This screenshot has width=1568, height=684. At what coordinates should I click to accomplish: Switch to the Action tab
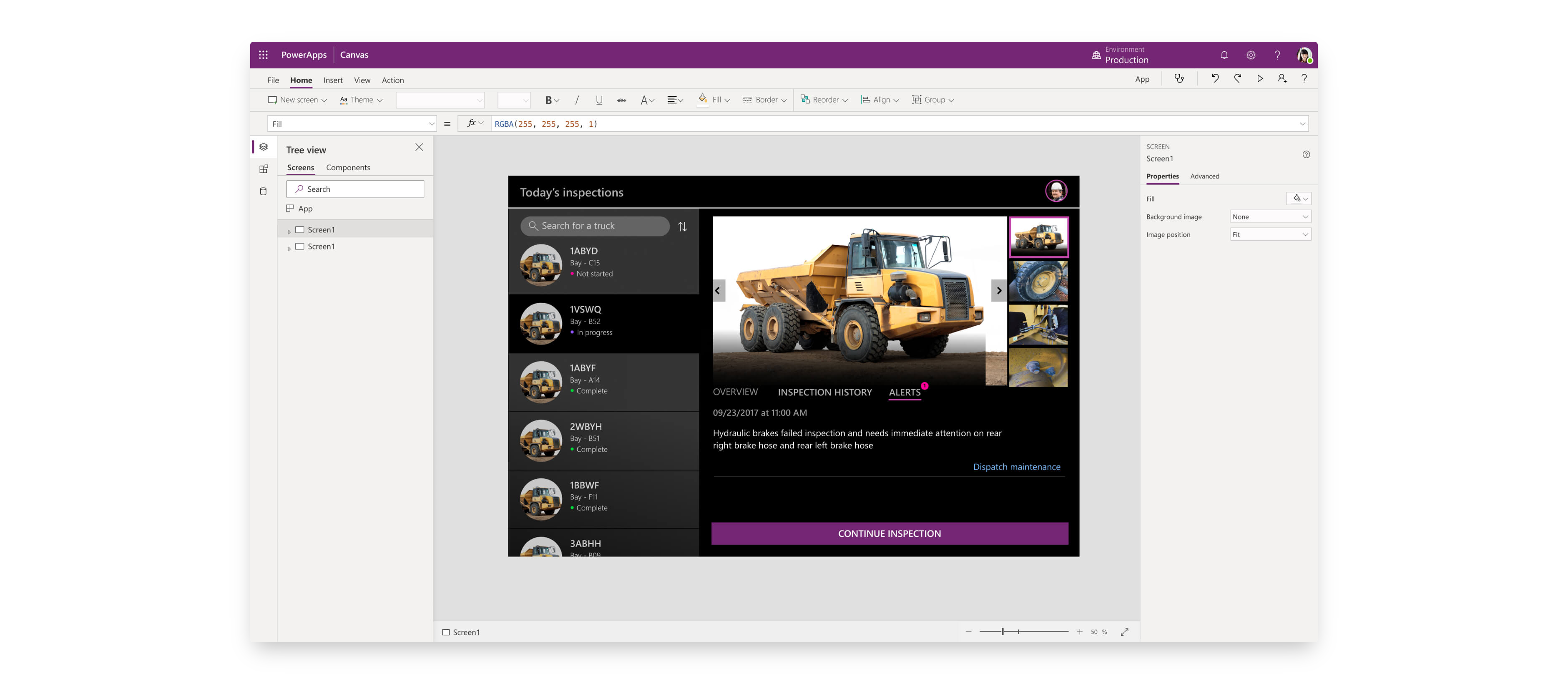click(392, 80)
